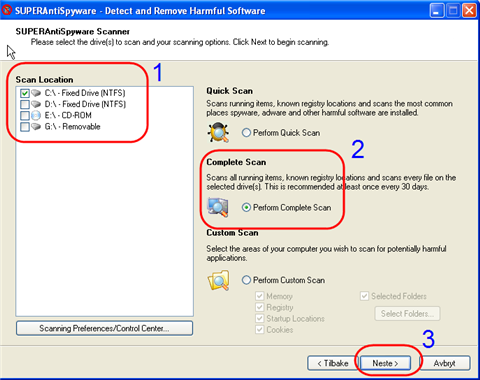This screenshot has width=480, height=380.
Task: Select Perform Quick Scan radio button
Action: (x=246, y=133)
